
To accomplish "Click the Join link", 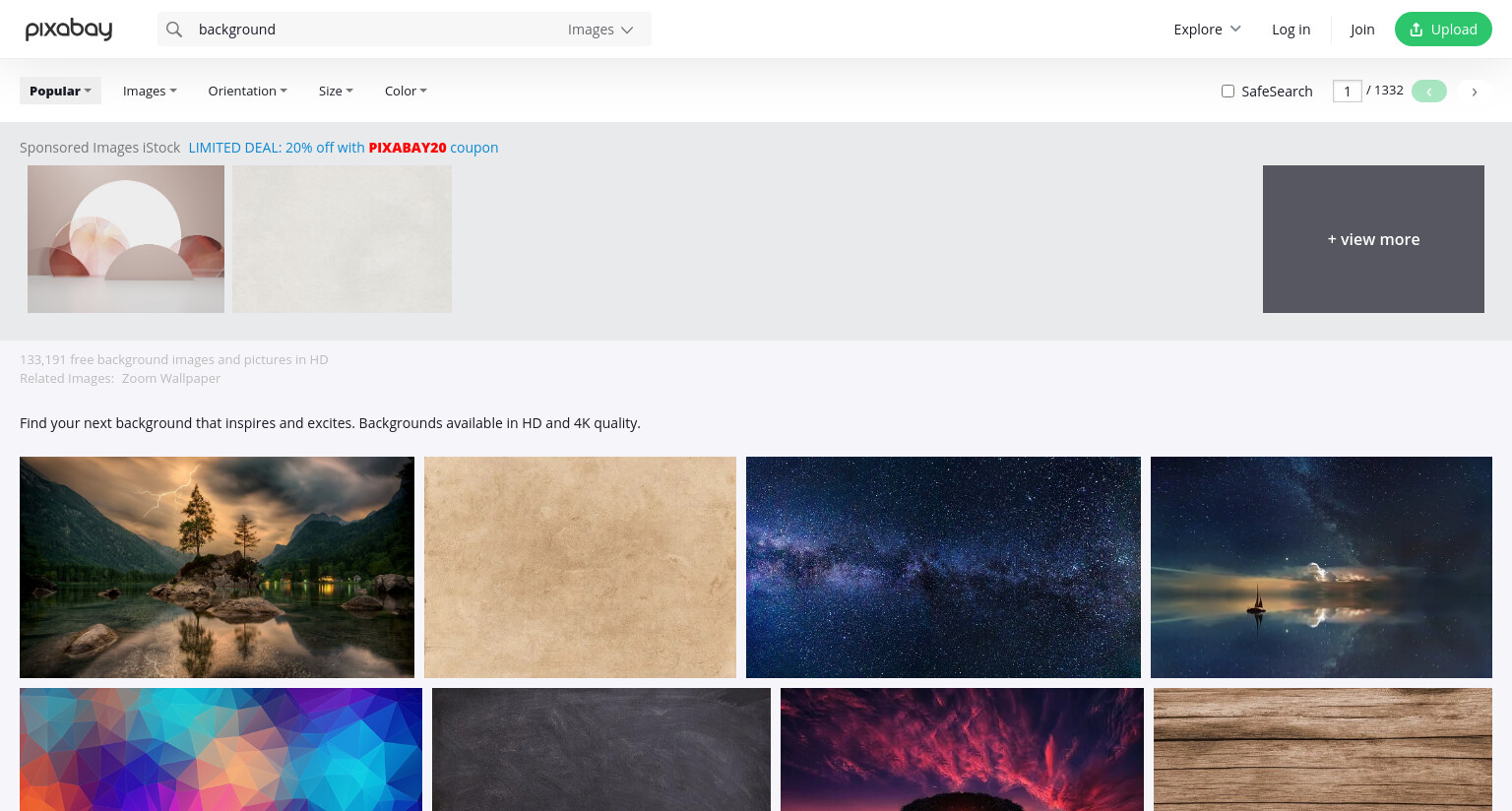I will (x=1362, y=30).
